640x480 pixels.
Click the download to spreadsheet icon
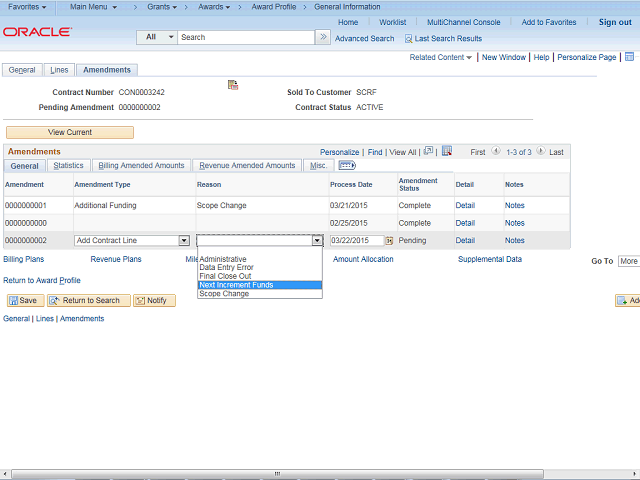(x=447, y=152)
